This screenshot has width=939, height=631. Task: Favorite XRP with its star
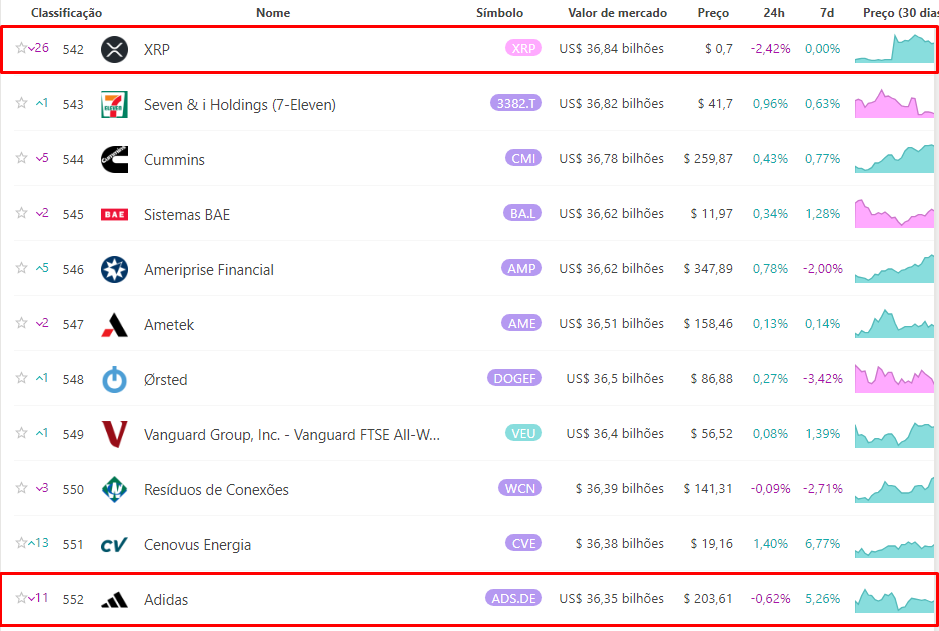click(21, 48)
